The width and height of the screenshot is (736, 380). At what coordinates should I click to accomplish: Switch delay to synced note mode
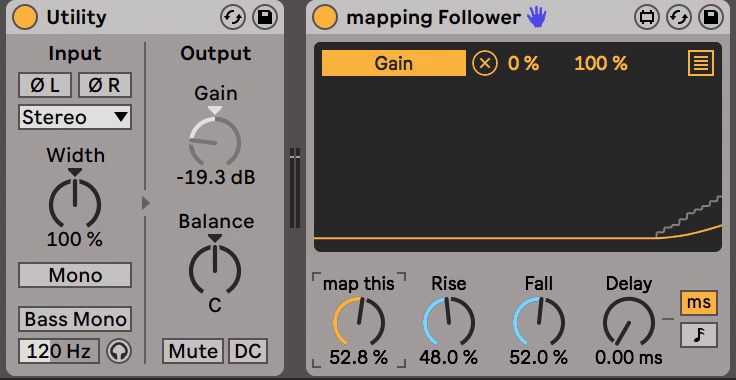click(x=698, y=335)
